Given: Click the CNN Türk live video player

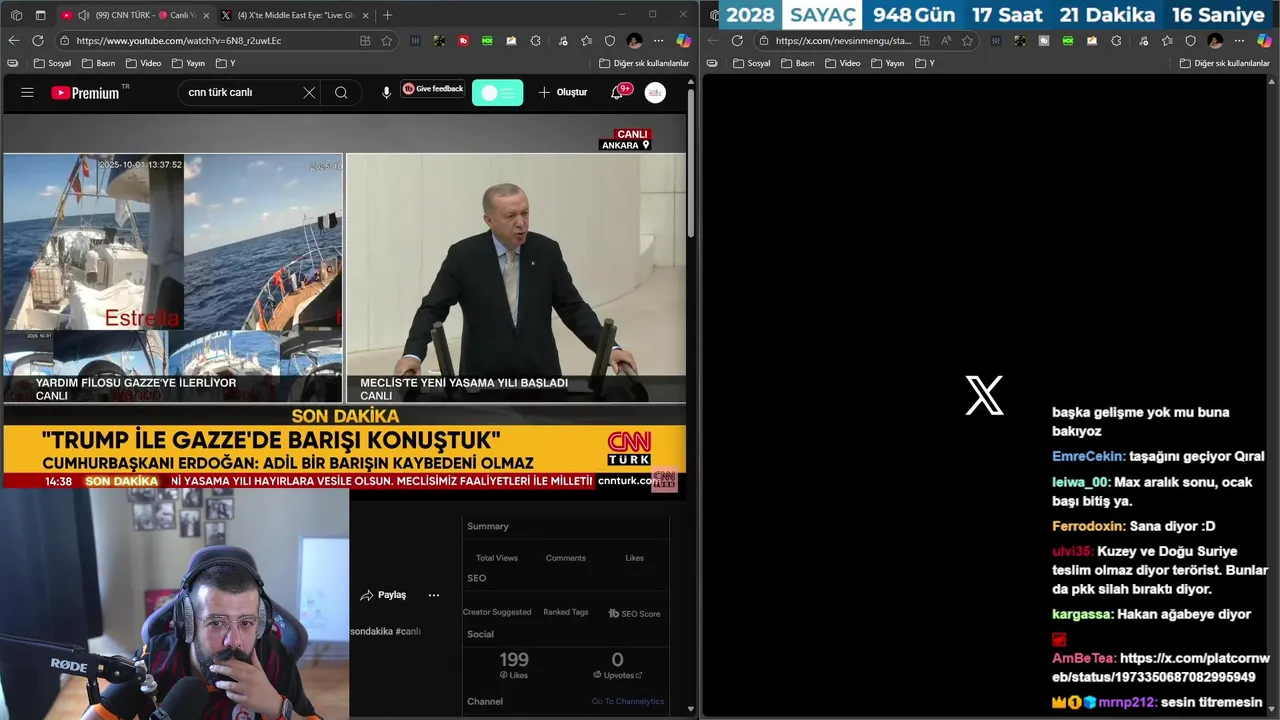Looking at the screenshot, I should pyautogui.click(x=344, y=300).
